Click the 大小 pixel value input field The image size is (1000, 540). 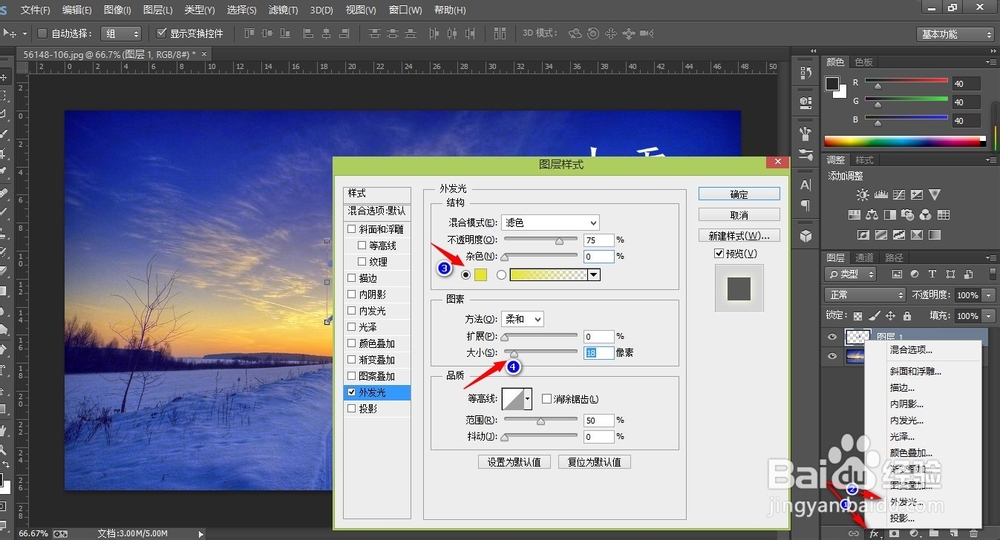pyautogui.click(x=598, y=353)
